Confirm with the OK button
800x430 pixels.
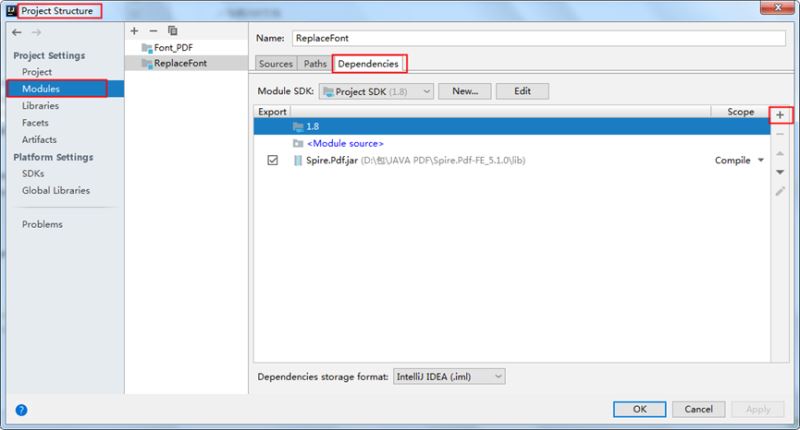tap(640, 409)
